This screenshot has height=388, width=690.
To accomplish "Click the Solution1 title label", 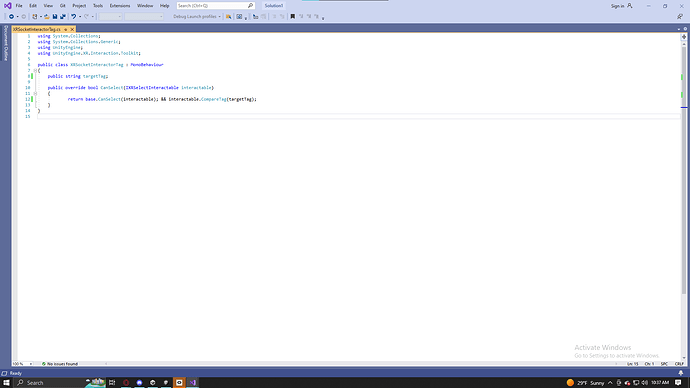I will click(274, 6).
